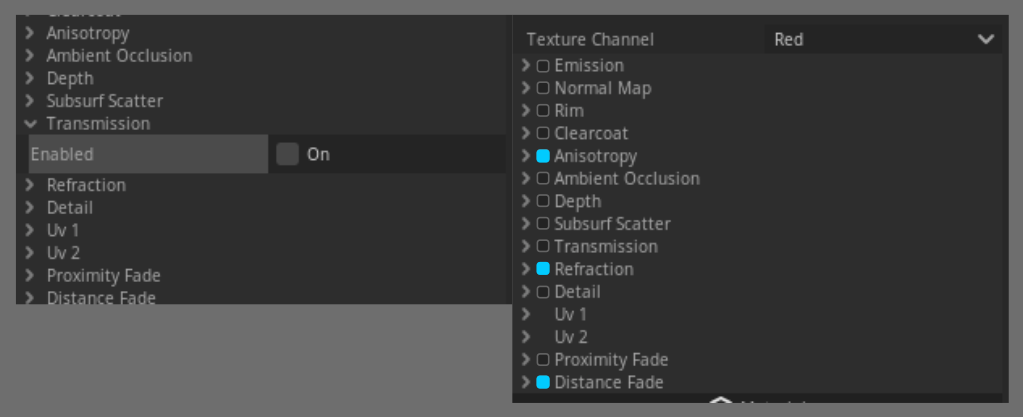Expand the Rim section arrow
Image resolution: width=1023 pixels, height=417 pixels.
(526, 111)
